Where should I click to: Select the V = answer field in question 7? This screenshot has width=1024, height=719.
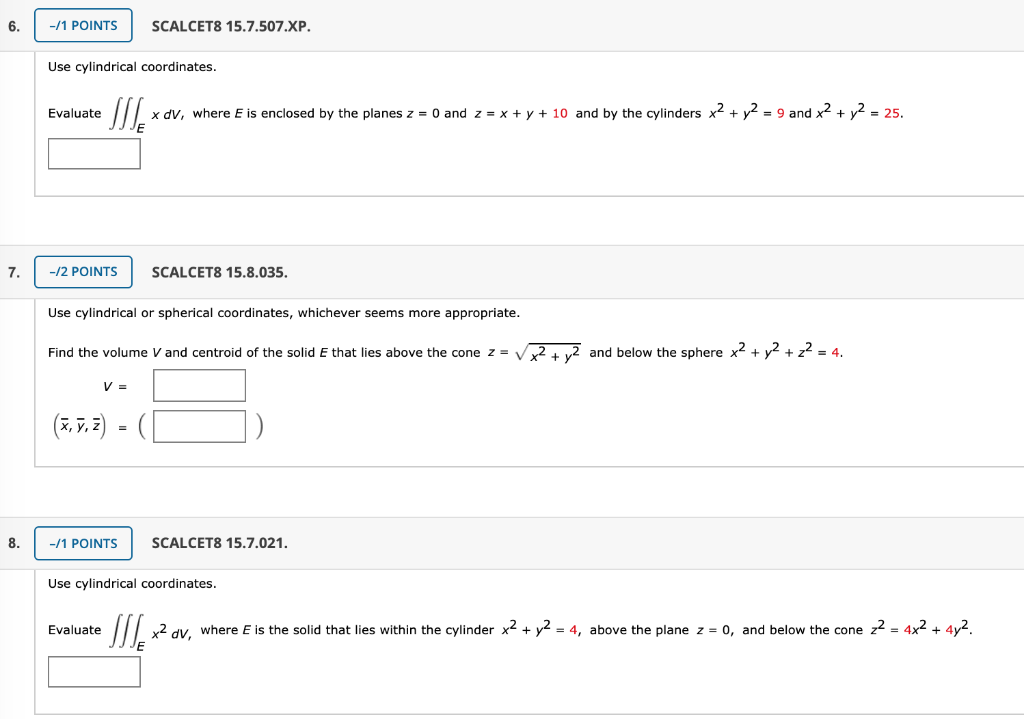coord(199,385)
